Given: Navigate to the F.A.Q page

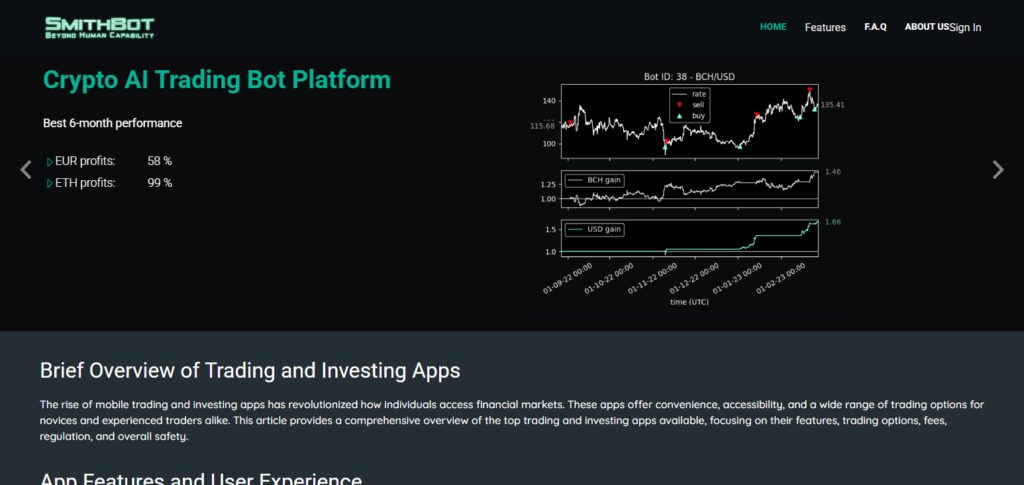Looking at the screenshot, I should [875, 27].
